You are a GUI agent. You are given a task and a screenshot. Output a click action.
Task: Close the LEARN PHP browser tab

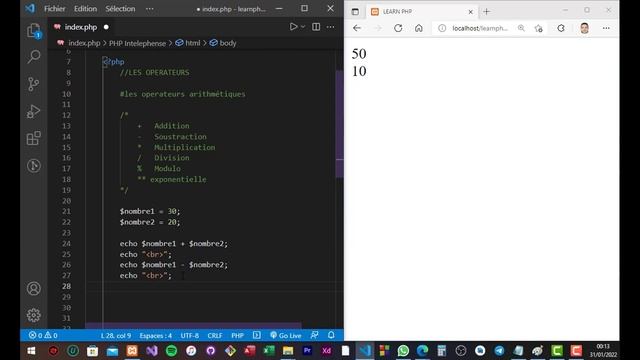point(470,12)
